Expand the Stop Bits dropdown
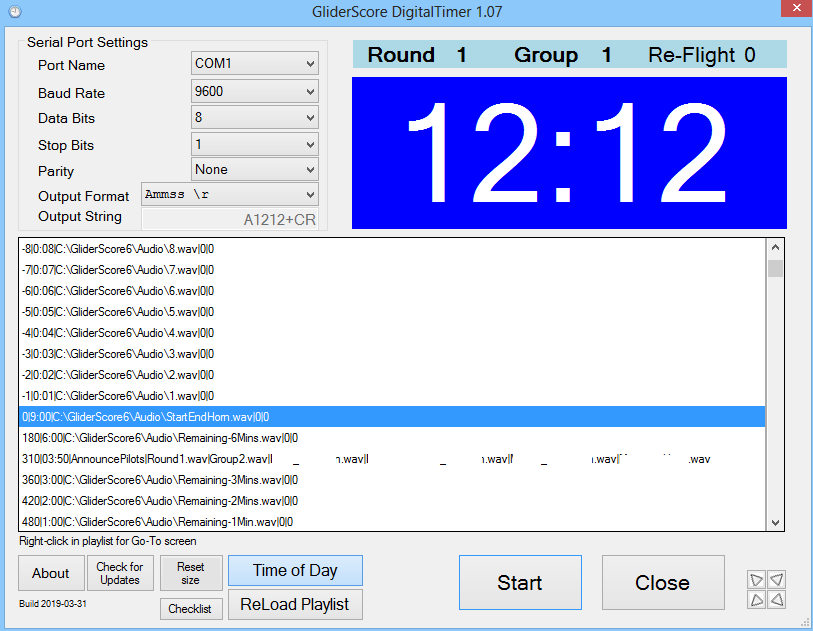Image resolution: width=813 pixels, height=631 pixels. tap(255, 144)
